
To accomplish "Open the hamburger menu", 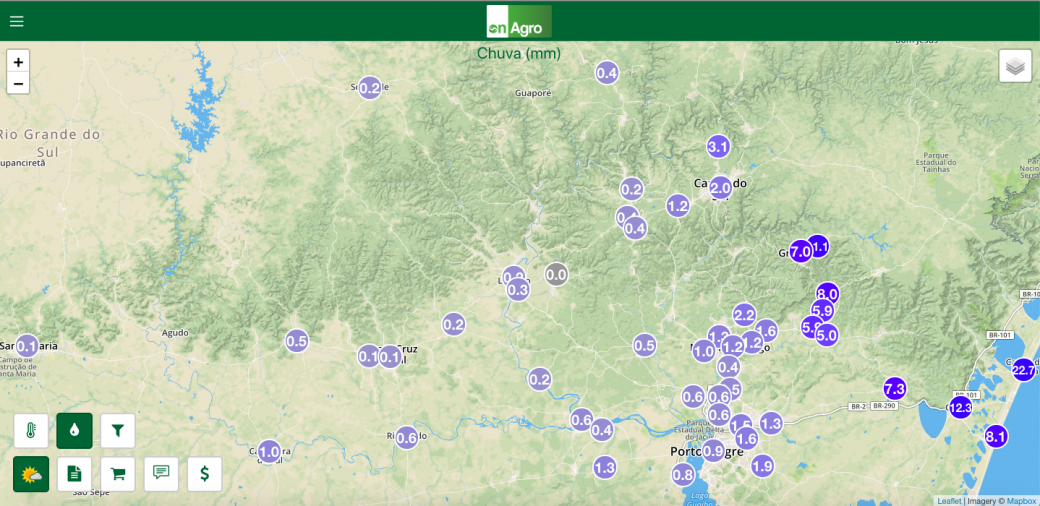I will 17,21.
